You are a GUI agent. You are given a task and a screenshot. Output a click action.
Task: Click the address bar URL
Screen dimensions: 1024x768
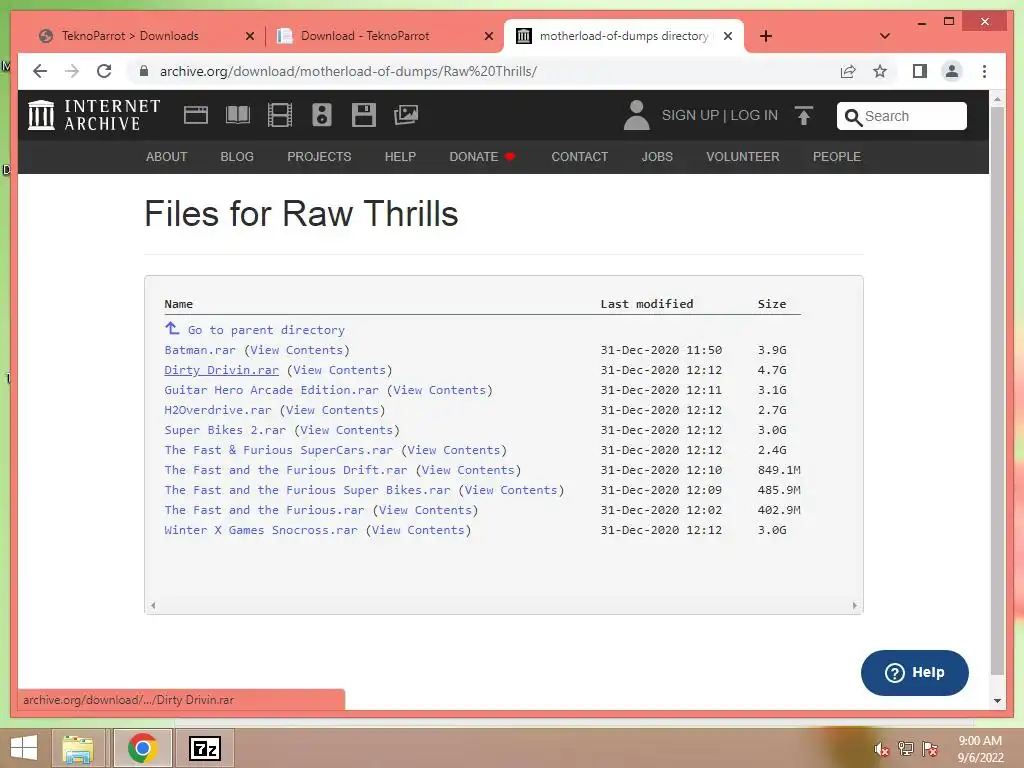[x=348, y=71]
